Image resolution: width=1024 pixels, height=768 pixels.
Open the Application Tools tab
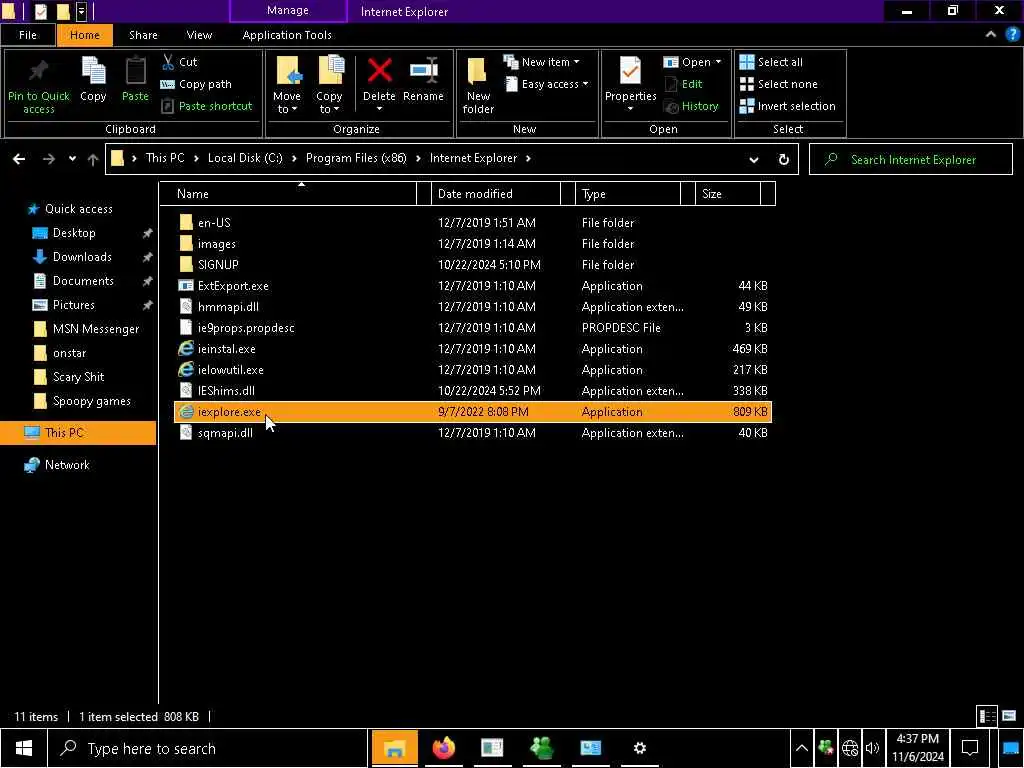pyautogui.click(x=287, y=35)
